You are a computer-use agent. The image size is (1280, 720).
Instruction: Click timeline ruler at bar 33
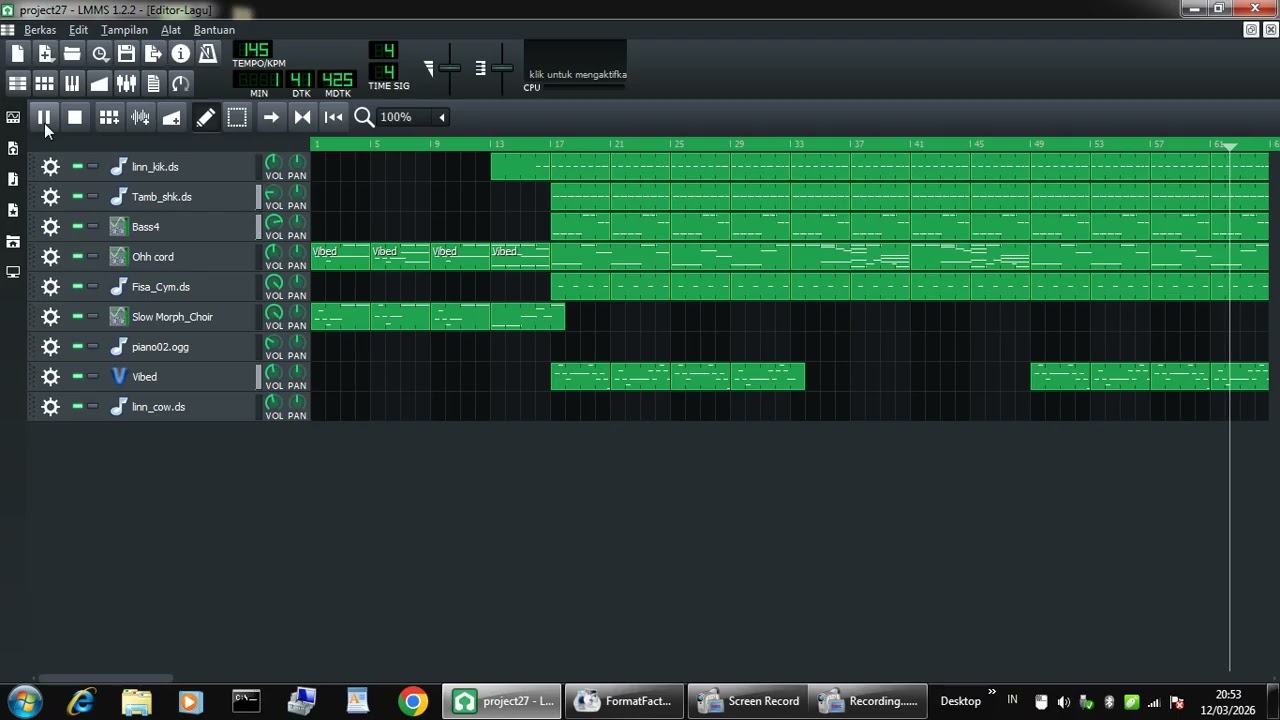pos(796,144)
